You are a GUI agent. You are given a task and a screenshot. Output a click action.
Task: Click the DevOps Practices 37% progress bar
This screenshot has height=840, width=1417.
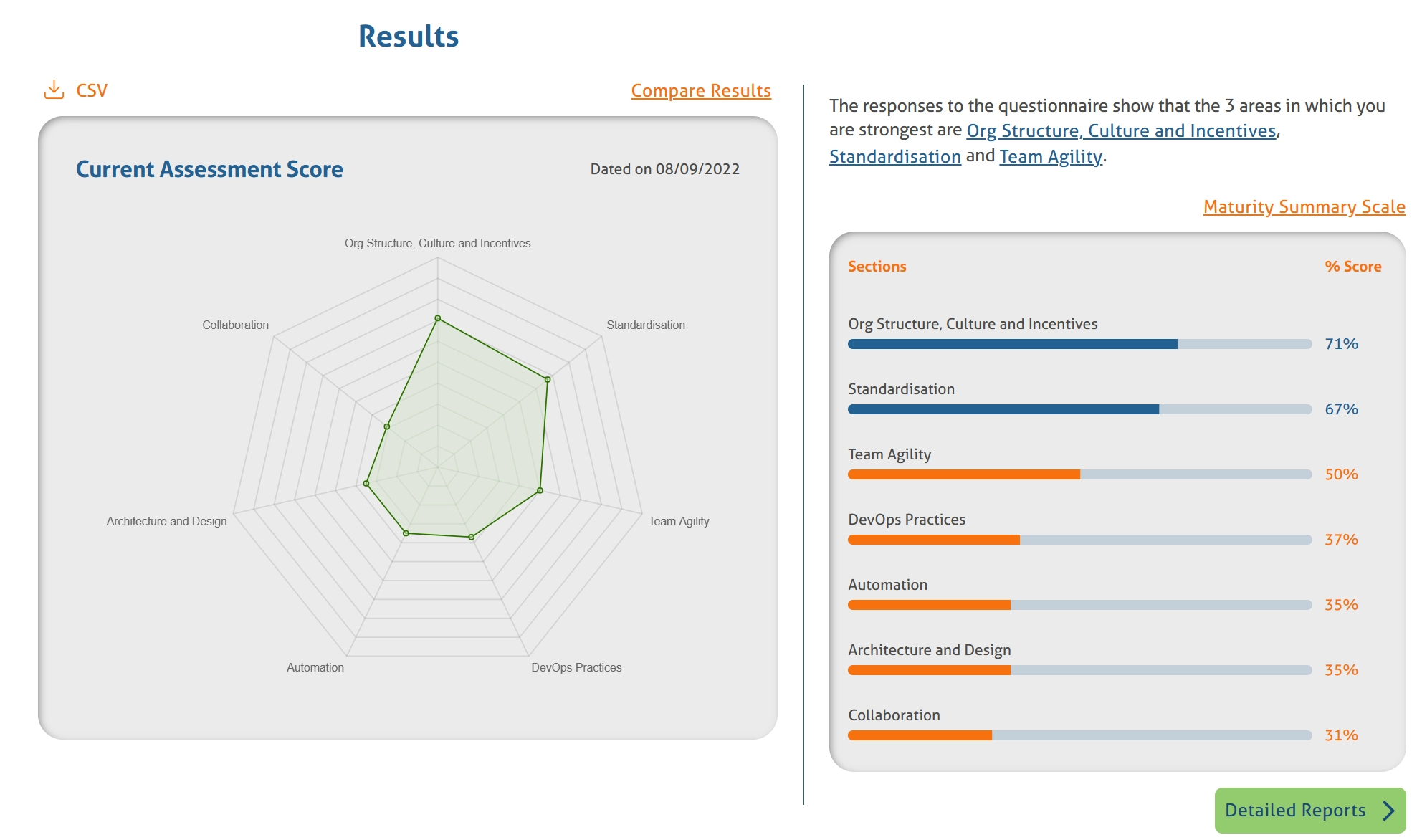(x=1079, y=540)
